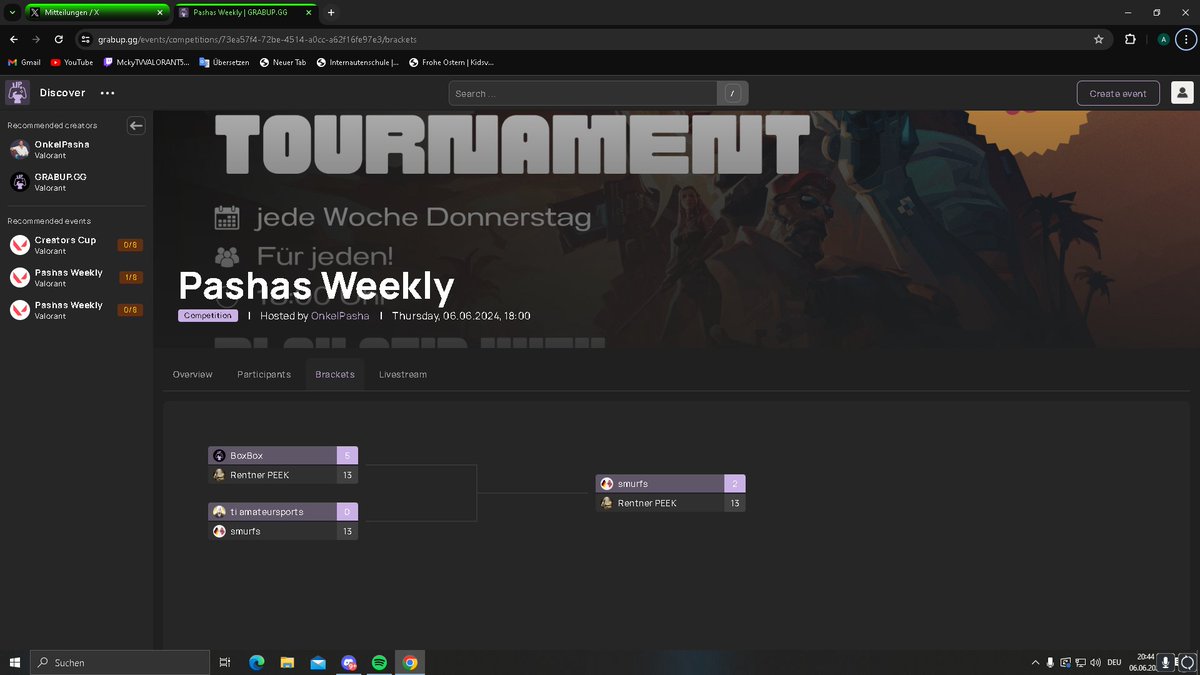
Task: Open the Chrome profile avatar 'A'
Action: click(x=1163, y=39)
